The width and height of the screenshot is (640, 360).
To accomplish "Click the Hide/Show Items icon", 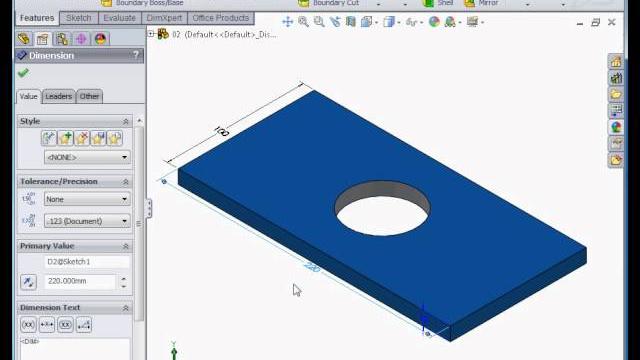I will click(x=411, y=22).
